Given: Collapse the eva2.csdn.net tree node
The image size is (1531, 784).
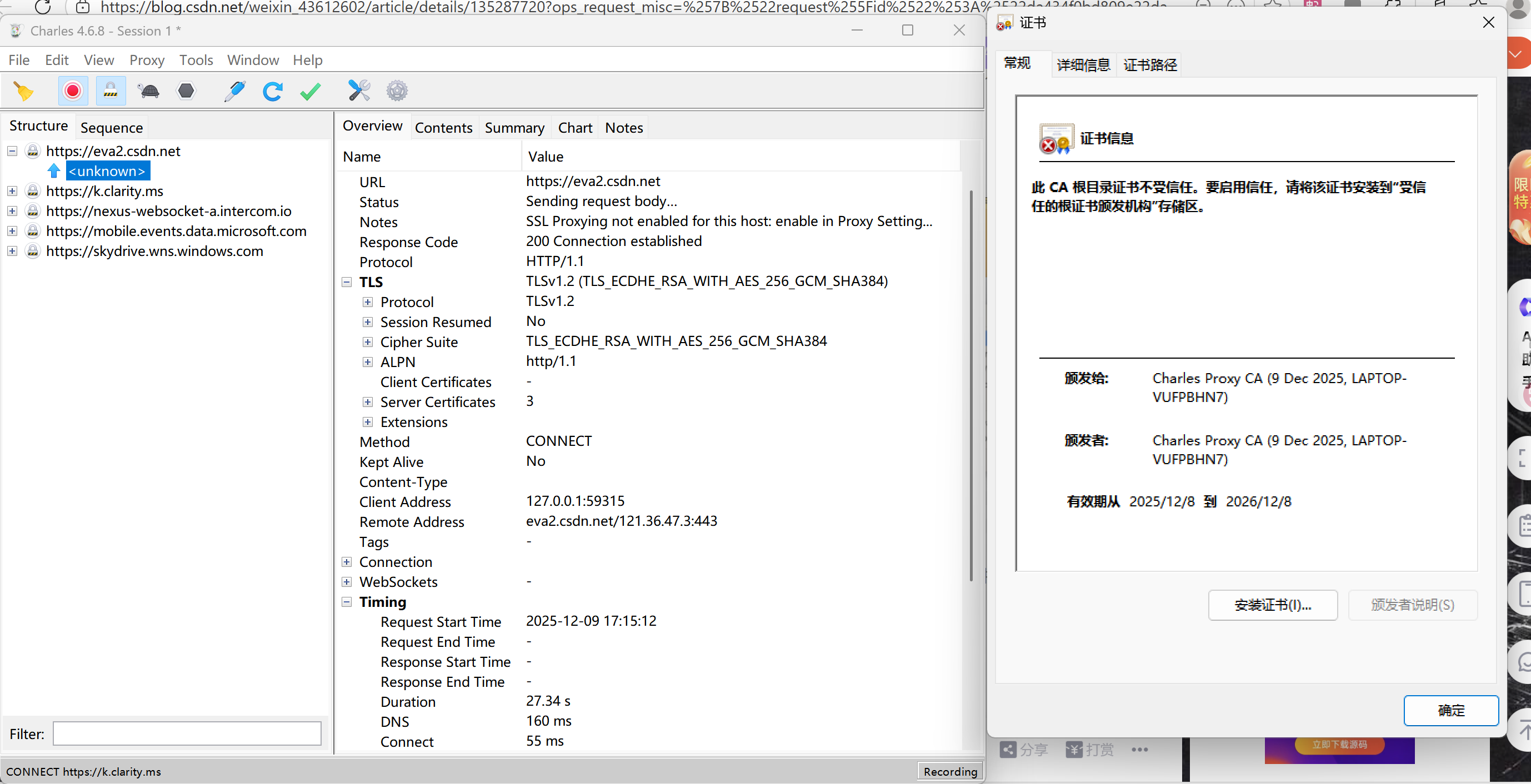Looking at the screenshot, I should click(12, 151).
